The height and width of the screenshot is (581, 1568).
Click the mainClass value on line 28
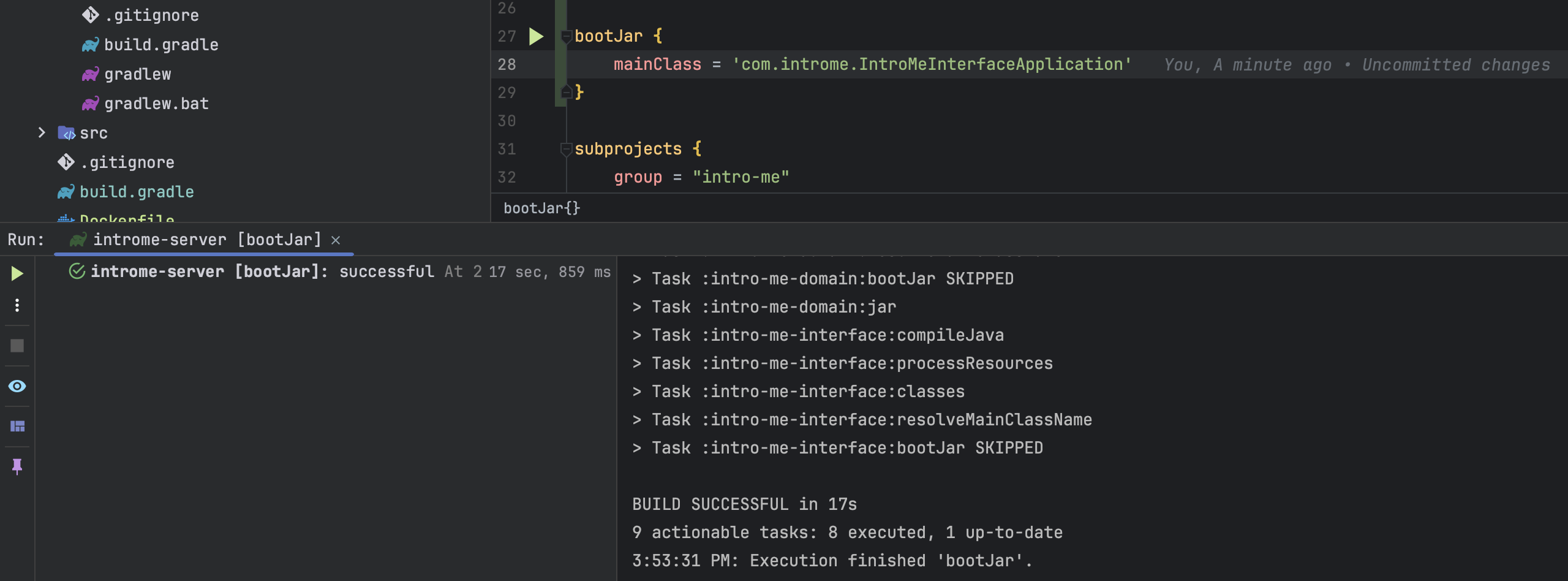(931, 64)
